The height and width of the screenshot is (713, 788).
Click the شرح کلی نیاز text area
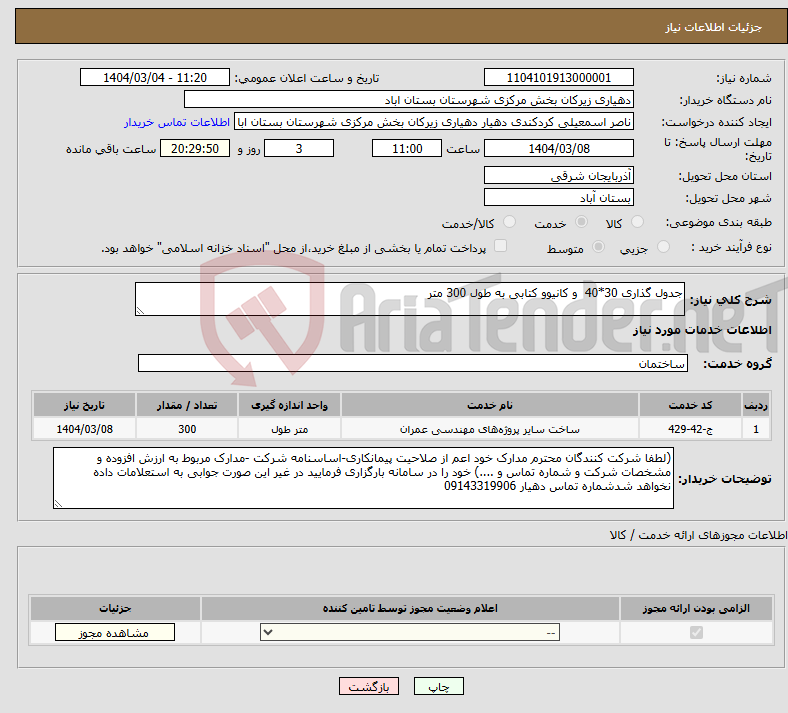click(x=410, y=299)
